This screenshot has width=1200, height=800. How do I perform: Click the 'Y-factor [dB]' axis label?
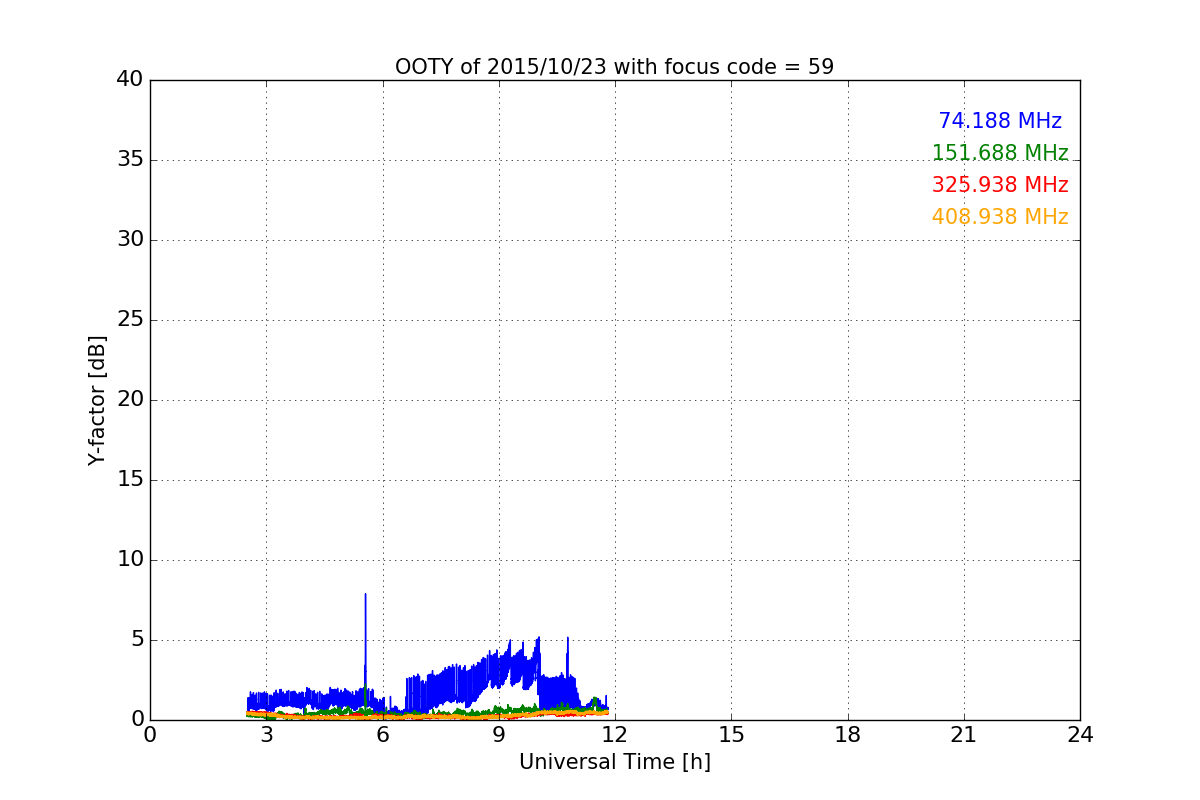pos(97,400)
